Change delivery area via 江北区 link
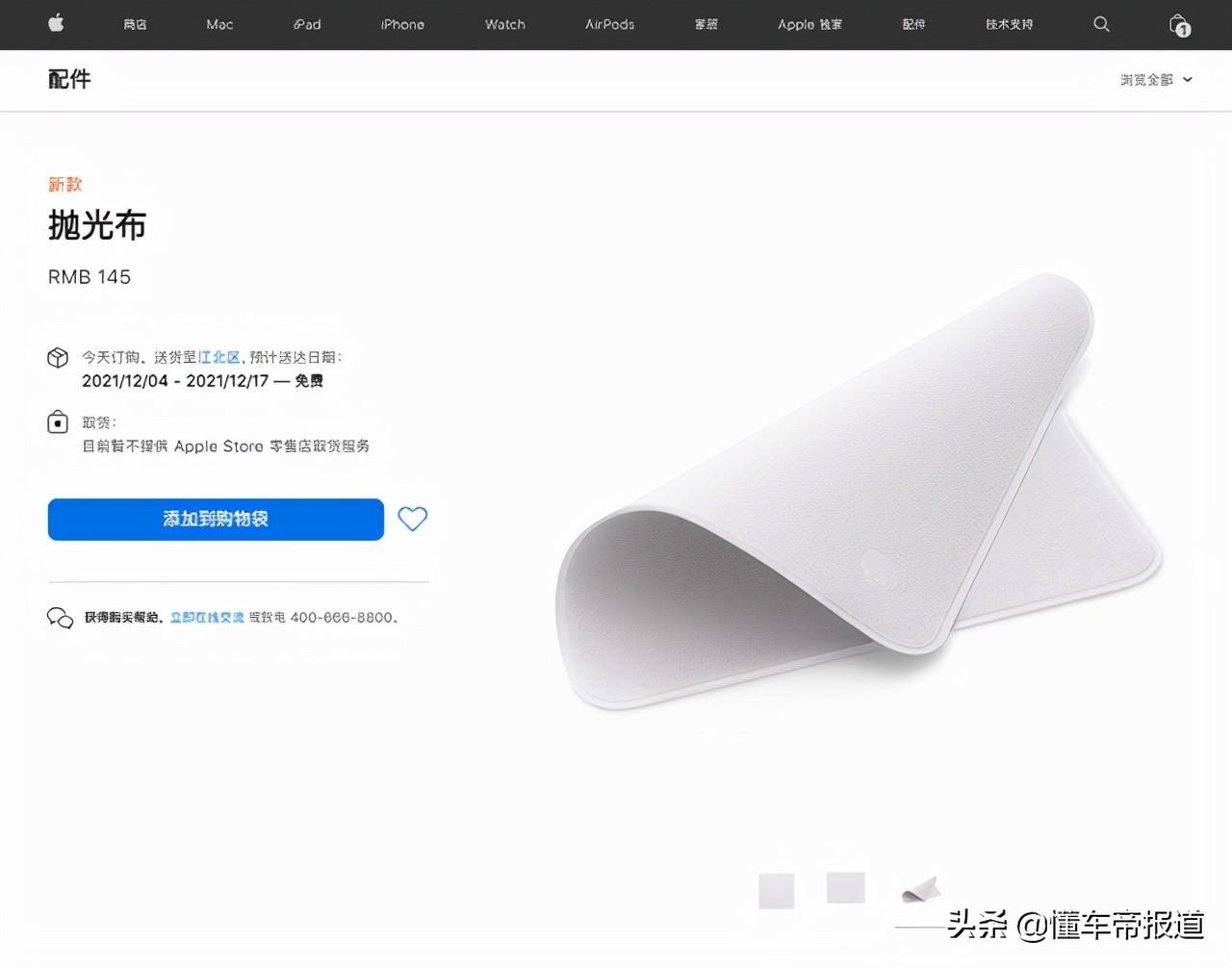This screenshot has height=968, width=1232. [x=219, y=357]
